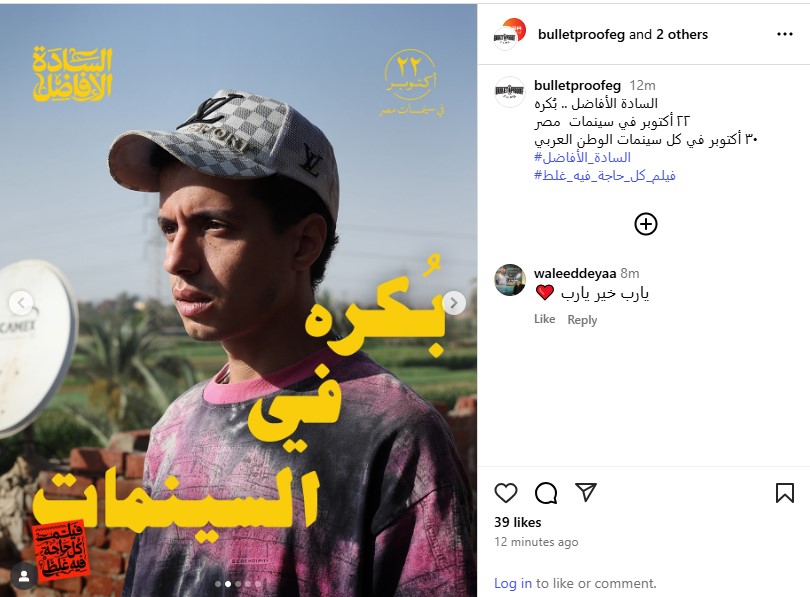Viewport: 810px width, 597px height.
Task: Open the comment speech bubble icon
Action: click(546, 493)
